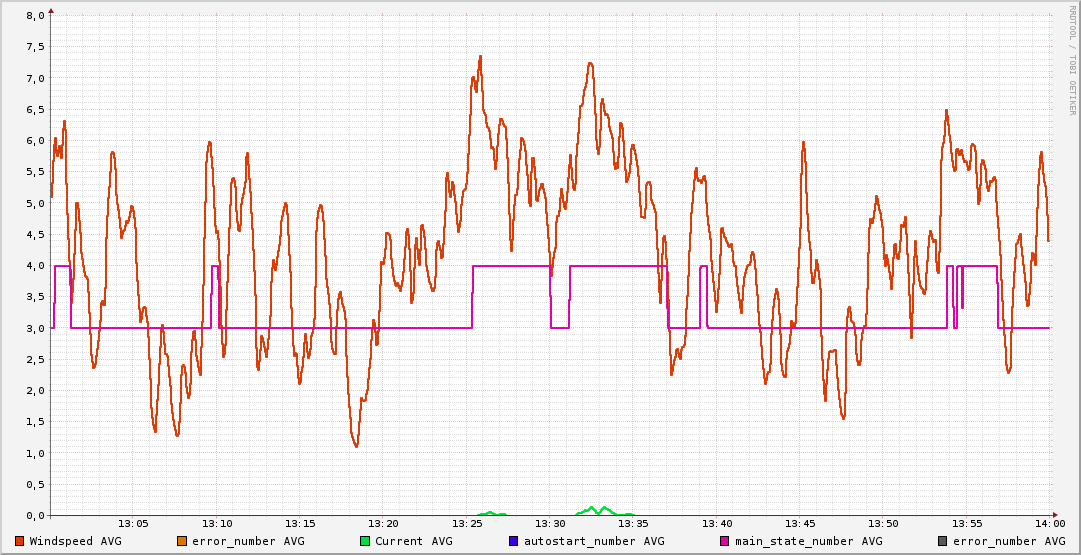1081x555 pixels.
Task: Select the main_state_number AVG legend label
Action: pyautogui.click(x=808, y=541)
